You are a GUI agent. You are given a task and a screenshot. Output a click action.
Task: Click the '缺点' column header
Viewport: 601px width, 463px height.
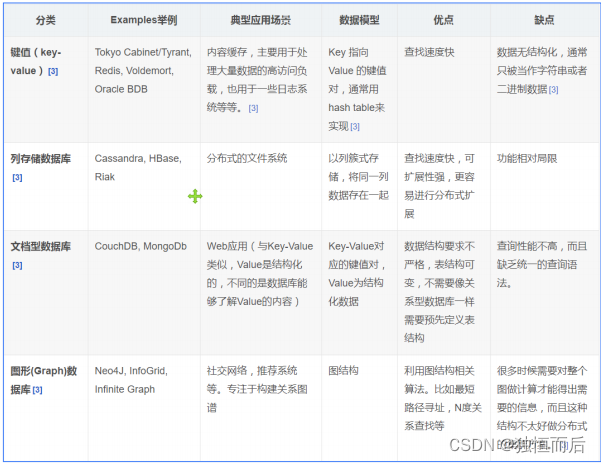(544, 20)
